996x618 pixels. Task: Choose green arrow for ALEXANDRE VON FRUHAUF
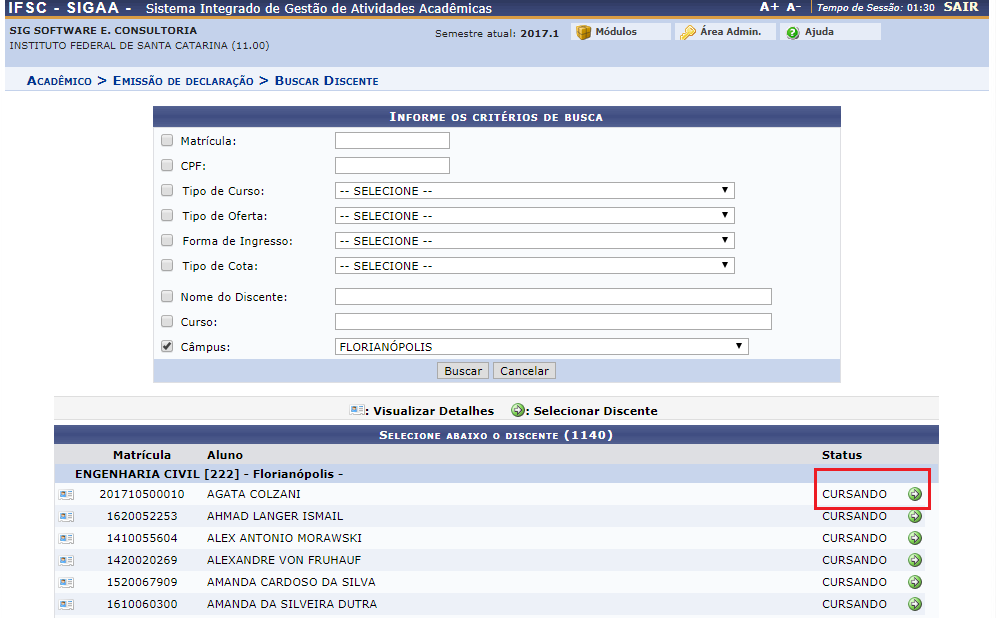click(914, 560)
